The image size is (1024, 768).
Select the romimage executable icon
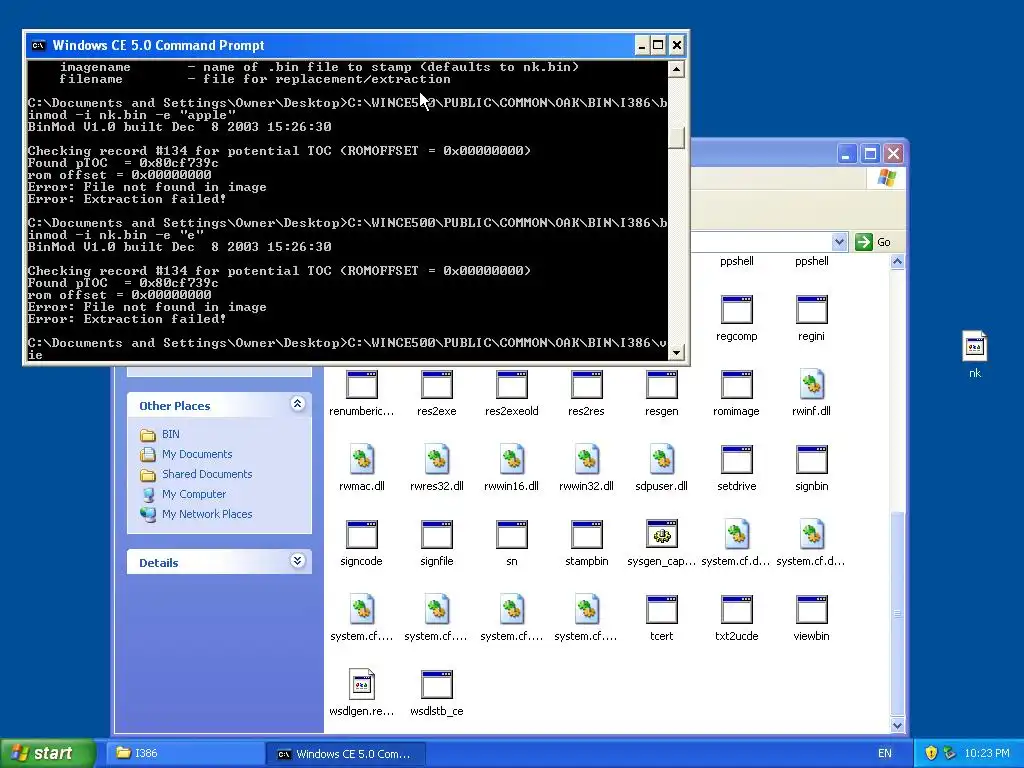click(x=737, y=385)
